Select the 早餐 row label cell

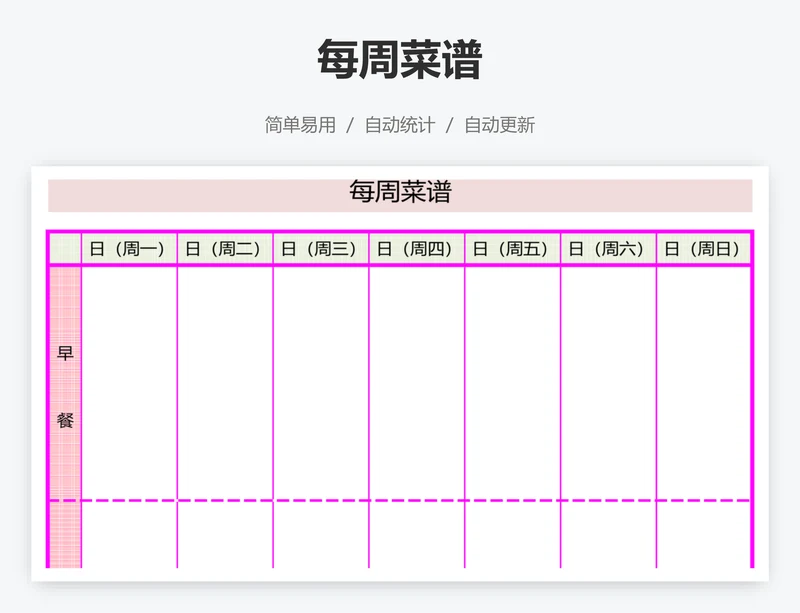click(x=65, y=383)
